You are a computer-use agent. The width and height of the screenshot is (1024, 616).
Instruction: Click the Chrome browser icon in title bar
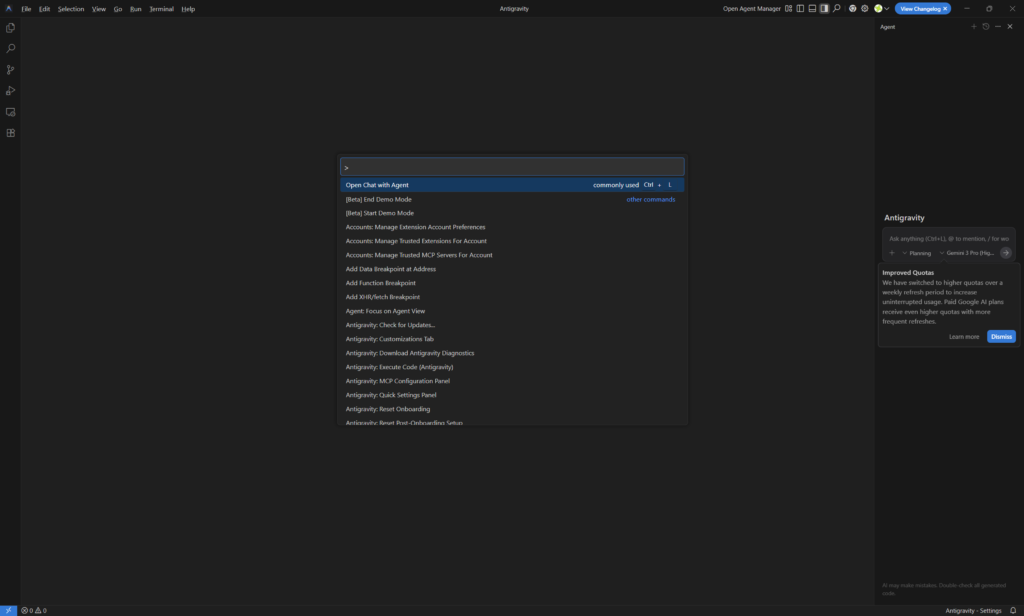[852, 9]
